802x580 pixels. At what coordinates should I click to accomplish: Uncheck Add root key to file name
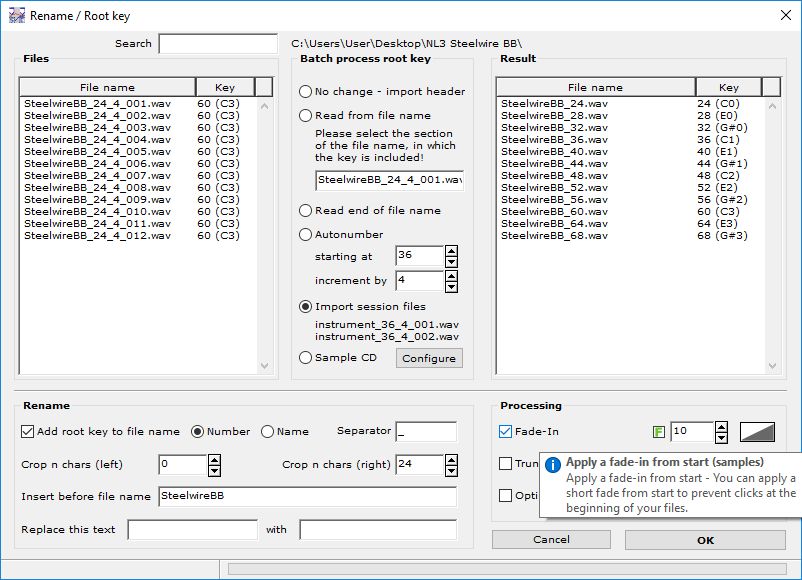point(27,432)
